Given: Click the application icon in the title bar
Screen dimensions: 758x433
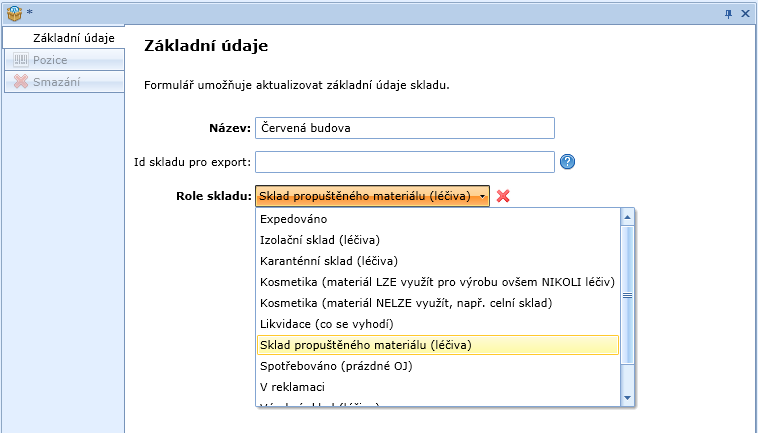Looking at the screenshot, I should (13, 11).
